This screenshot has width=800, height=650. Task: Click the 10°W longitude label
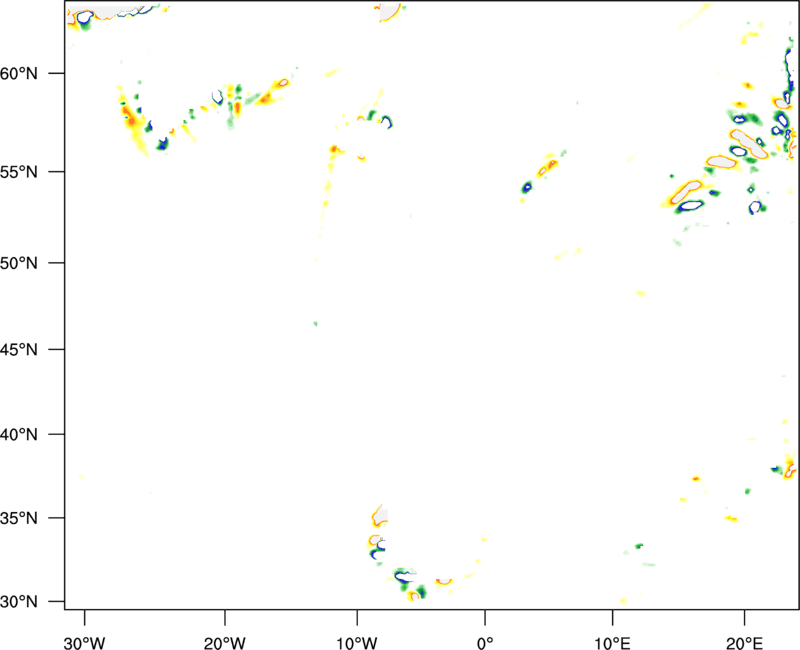coord(357,643)
